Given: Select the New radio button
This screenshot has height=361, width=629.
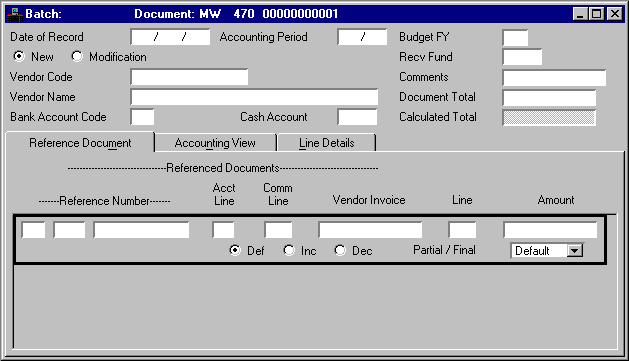Looking at the screenshot, I should coord(19,56).
